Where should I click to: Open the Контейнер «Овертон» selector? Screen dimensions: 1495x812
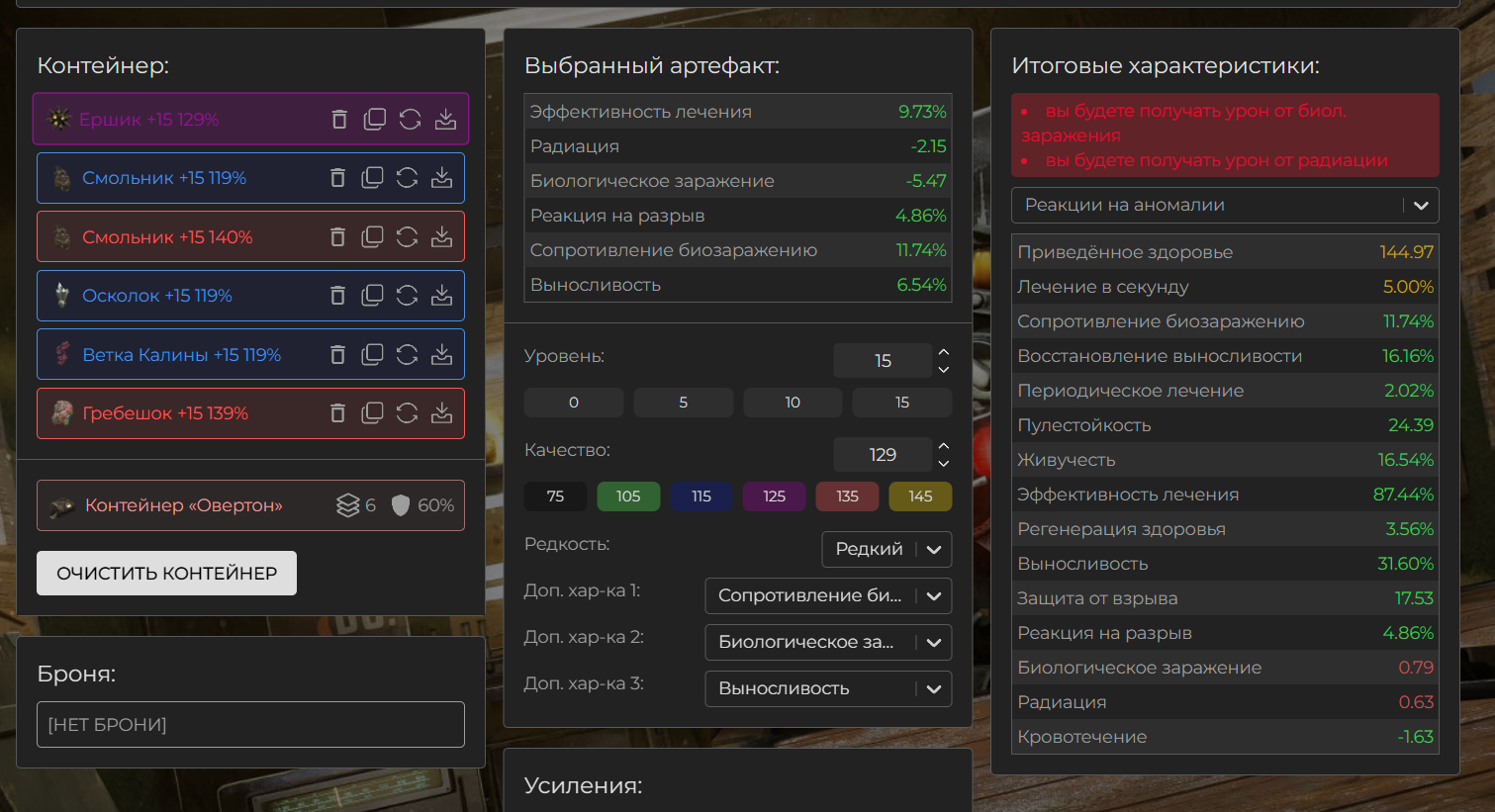[x=250, y=505]
